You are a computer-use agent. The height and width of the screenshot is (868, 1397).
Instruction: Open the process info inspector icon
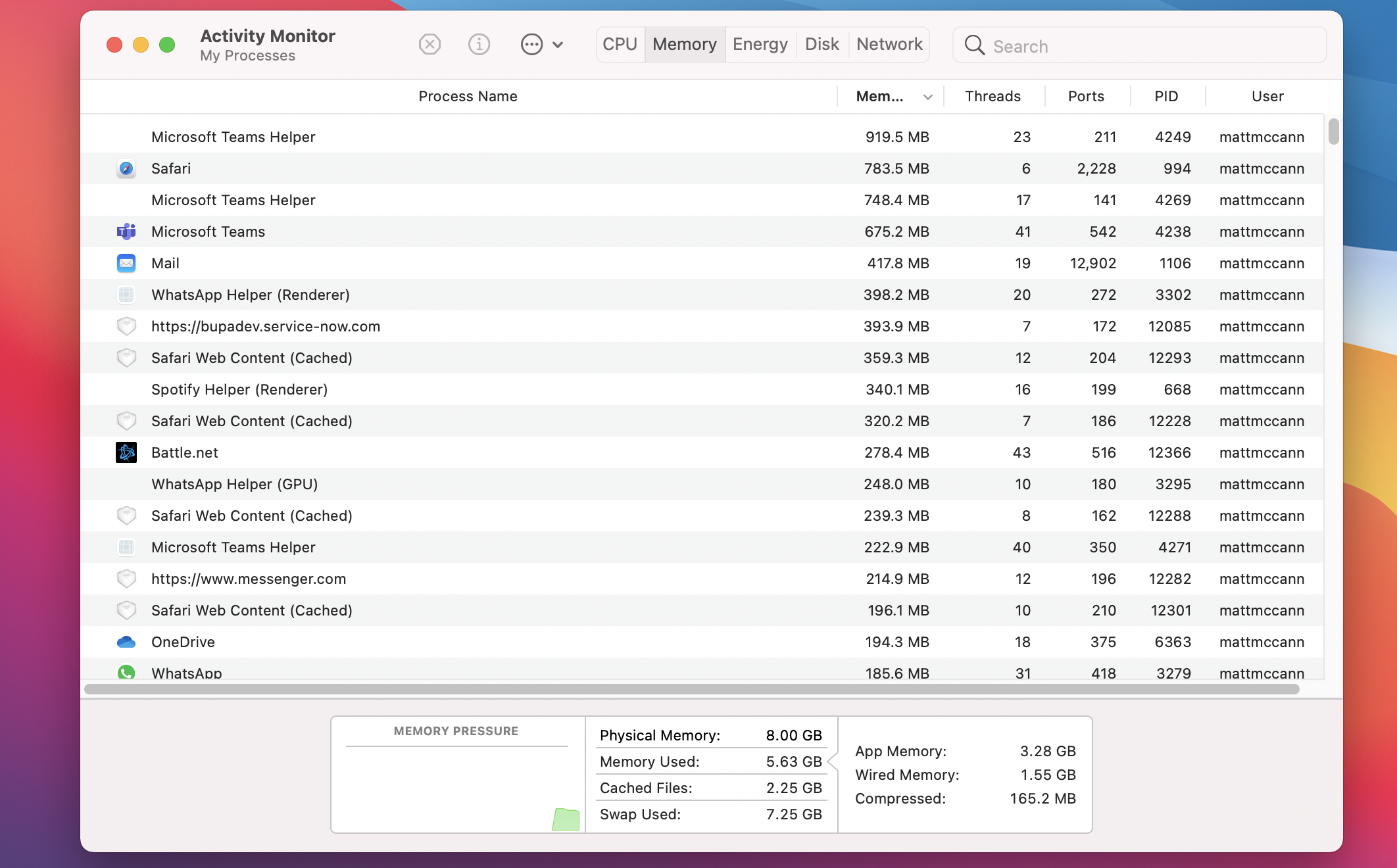[x=479, y=45]
